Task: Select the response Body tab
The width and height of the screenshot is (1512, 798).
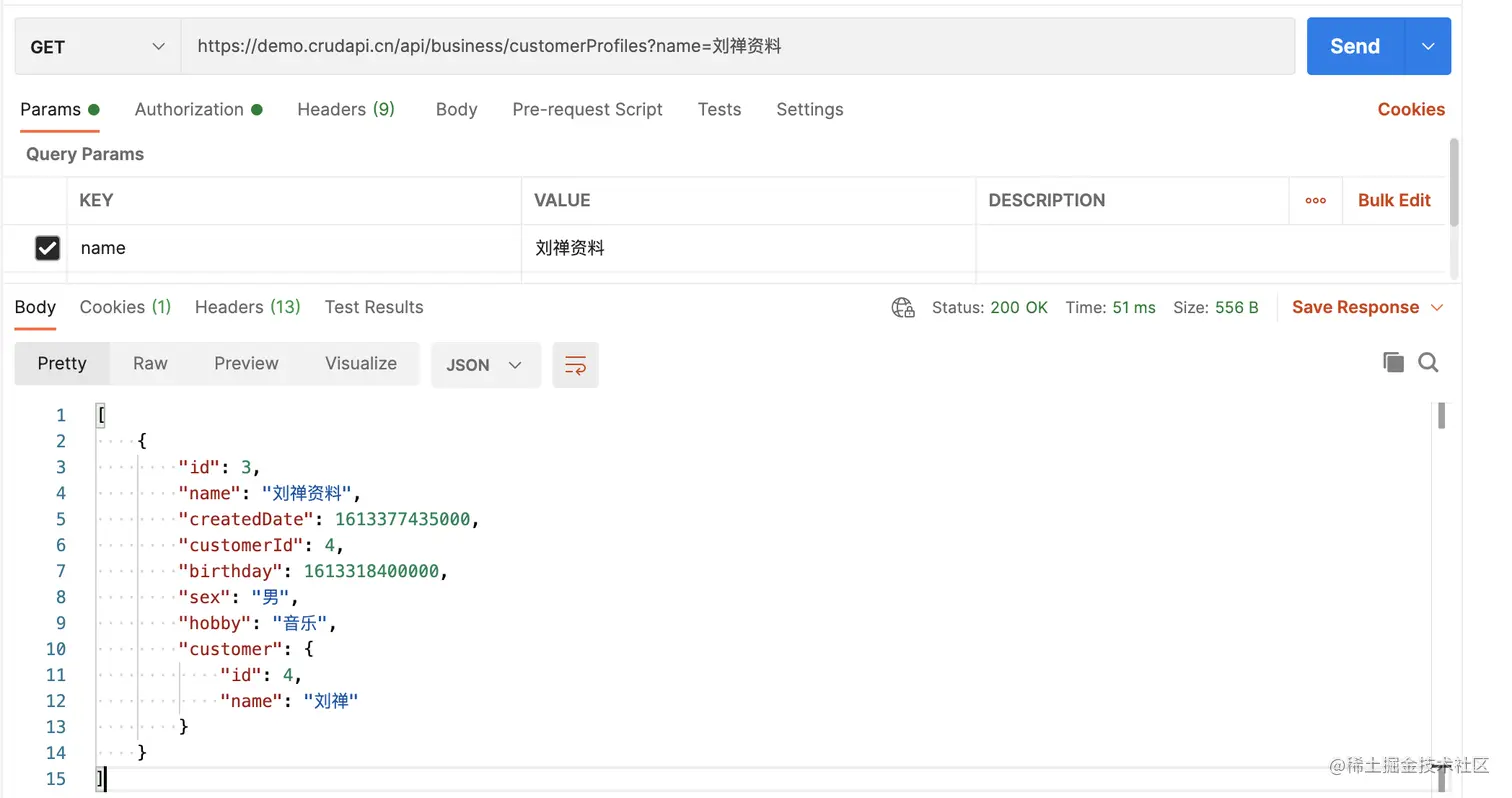Action: (35, 307)
